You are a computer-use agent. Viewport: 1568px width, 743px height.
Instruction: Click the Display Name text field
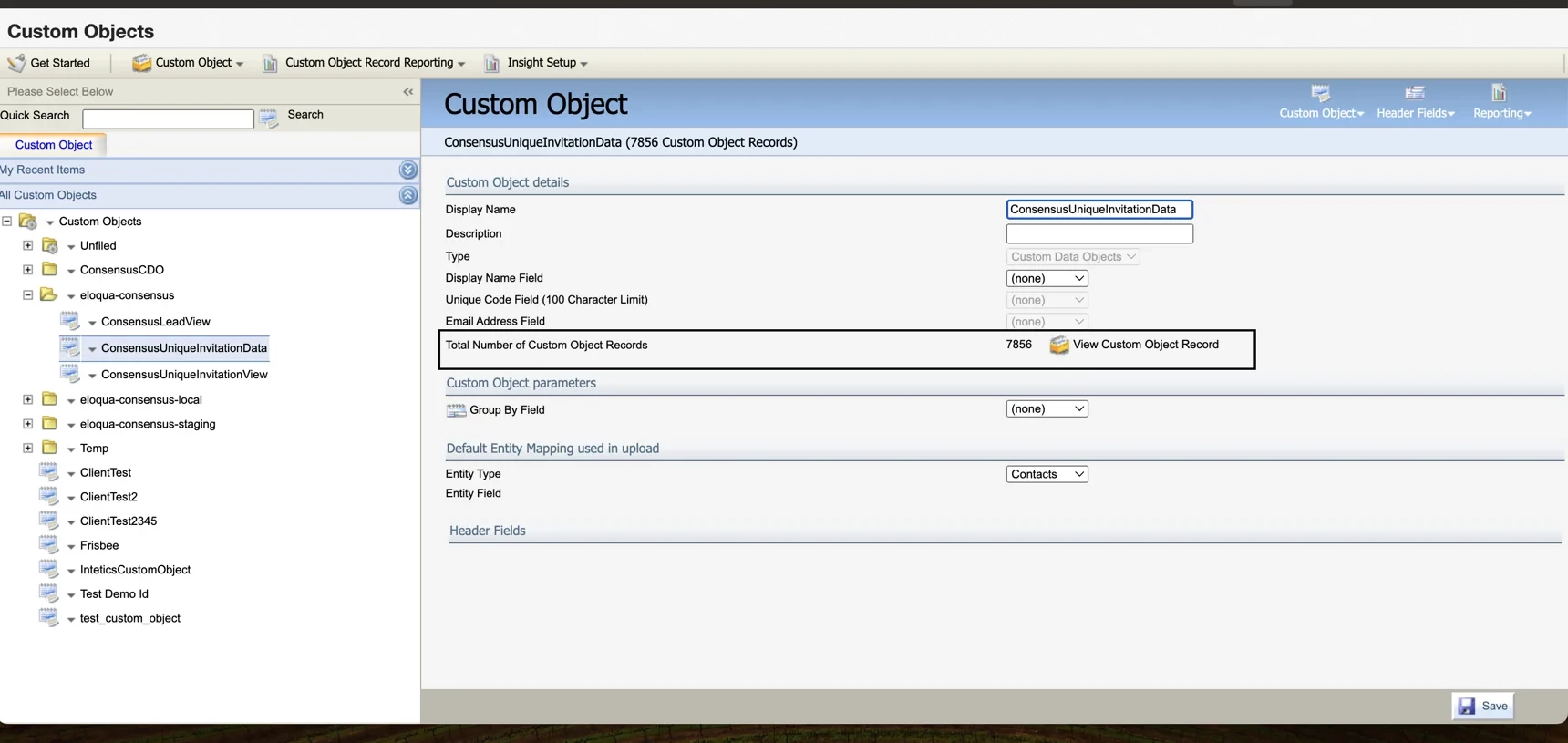pyautogui.click(x=1099, y=210)
